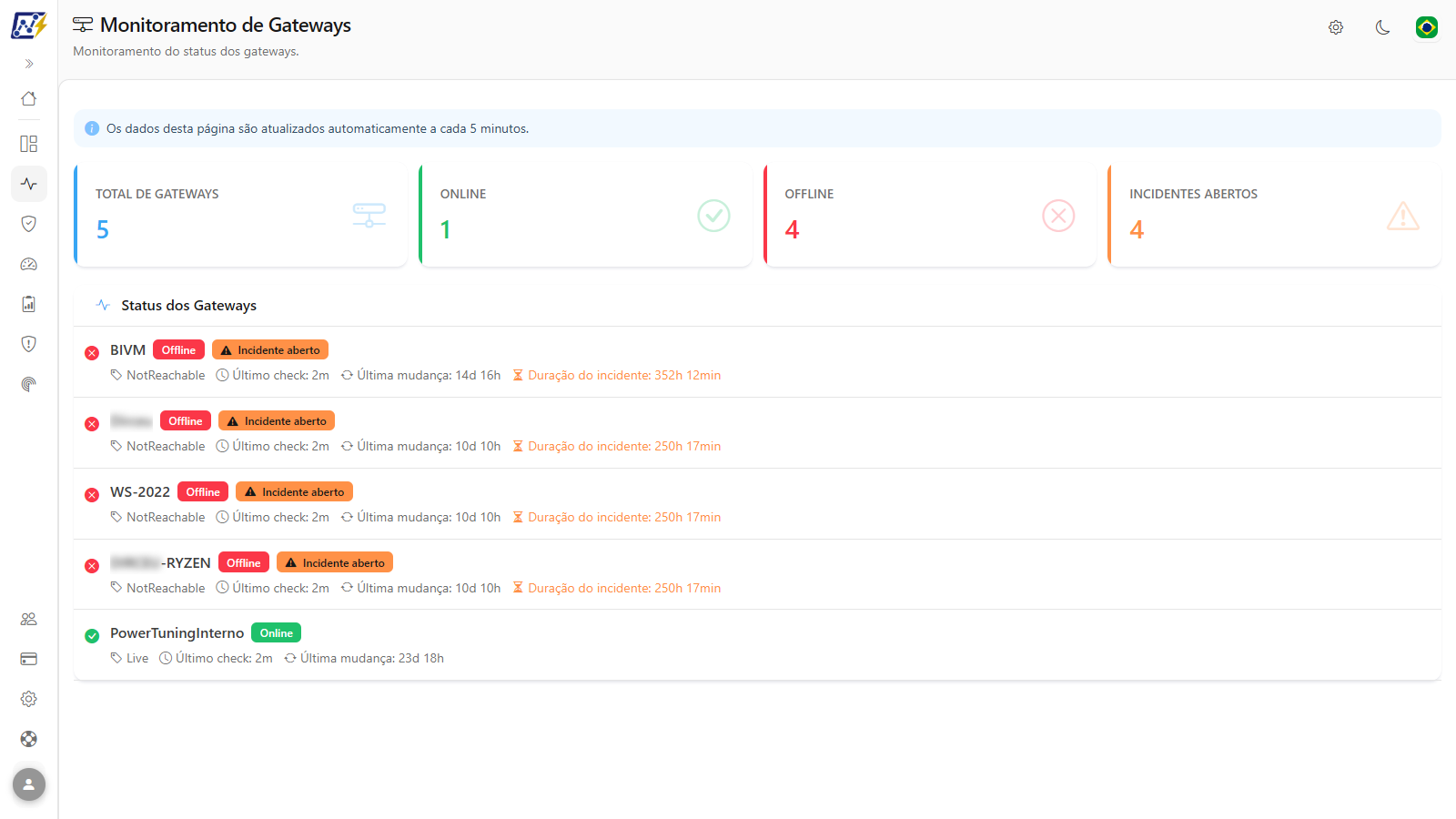The width and height of the screenshot is (1456, 819).
Task: Click the WS-2022 gateway name
Action: coord(140,492)
